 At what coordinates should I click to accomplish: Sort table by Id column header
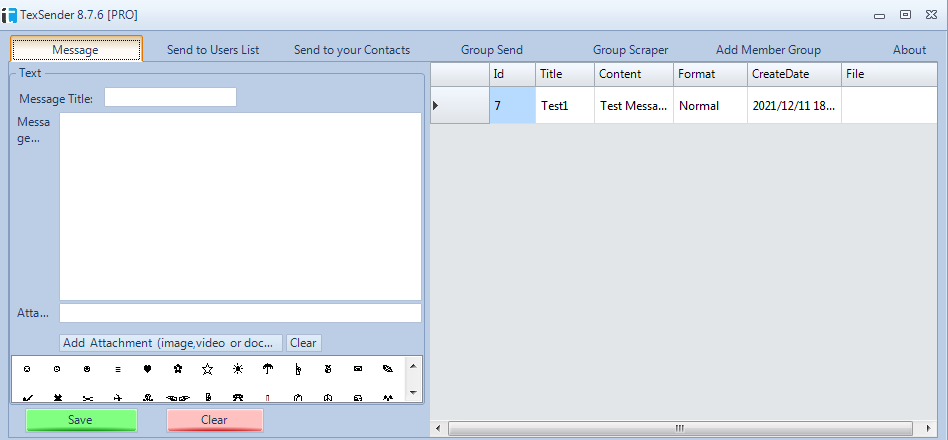click(x=512, y=74)
